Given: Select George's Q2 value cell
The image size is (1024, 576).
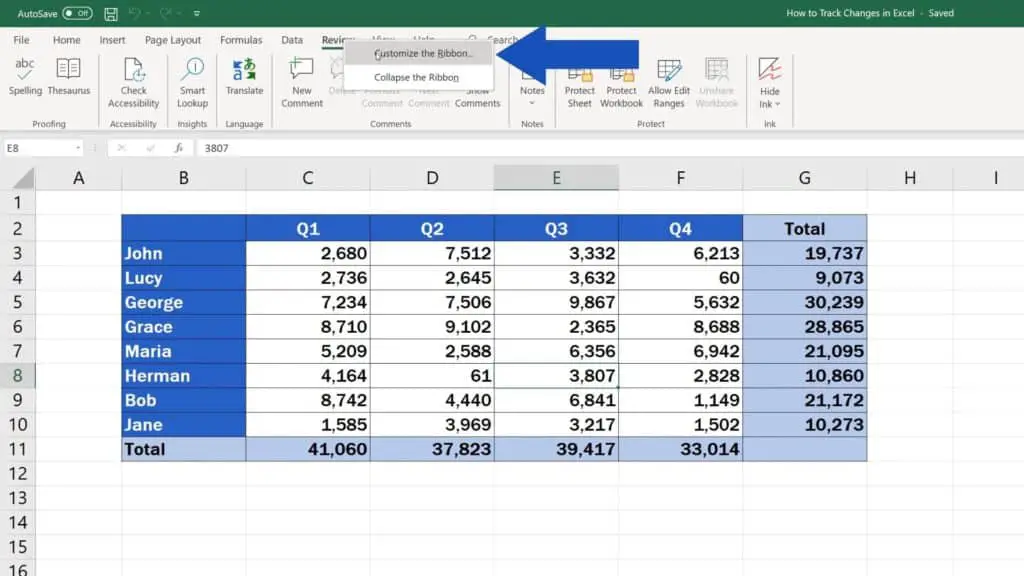Looking at the screenshot, I should [431, 302].
